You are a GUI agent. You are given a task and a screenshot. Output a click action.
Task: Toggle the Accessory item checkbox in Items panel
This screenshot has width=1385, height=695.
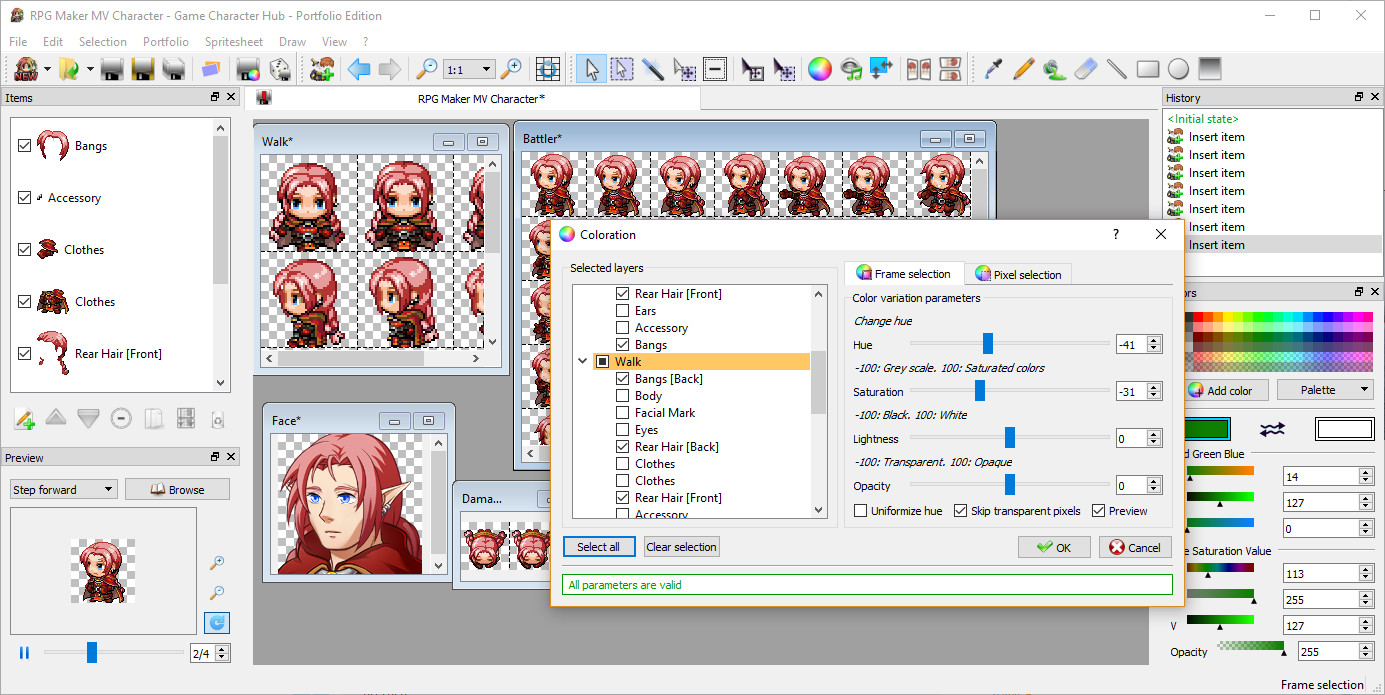pyautogui.click(x=25, y=197)
